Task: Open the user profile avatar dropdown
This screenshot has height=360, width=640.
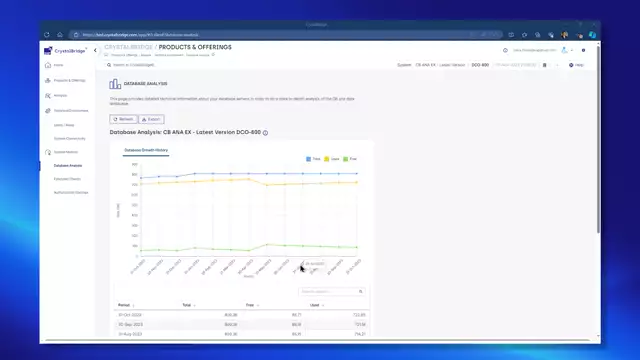Action: [x=567, y=50]
